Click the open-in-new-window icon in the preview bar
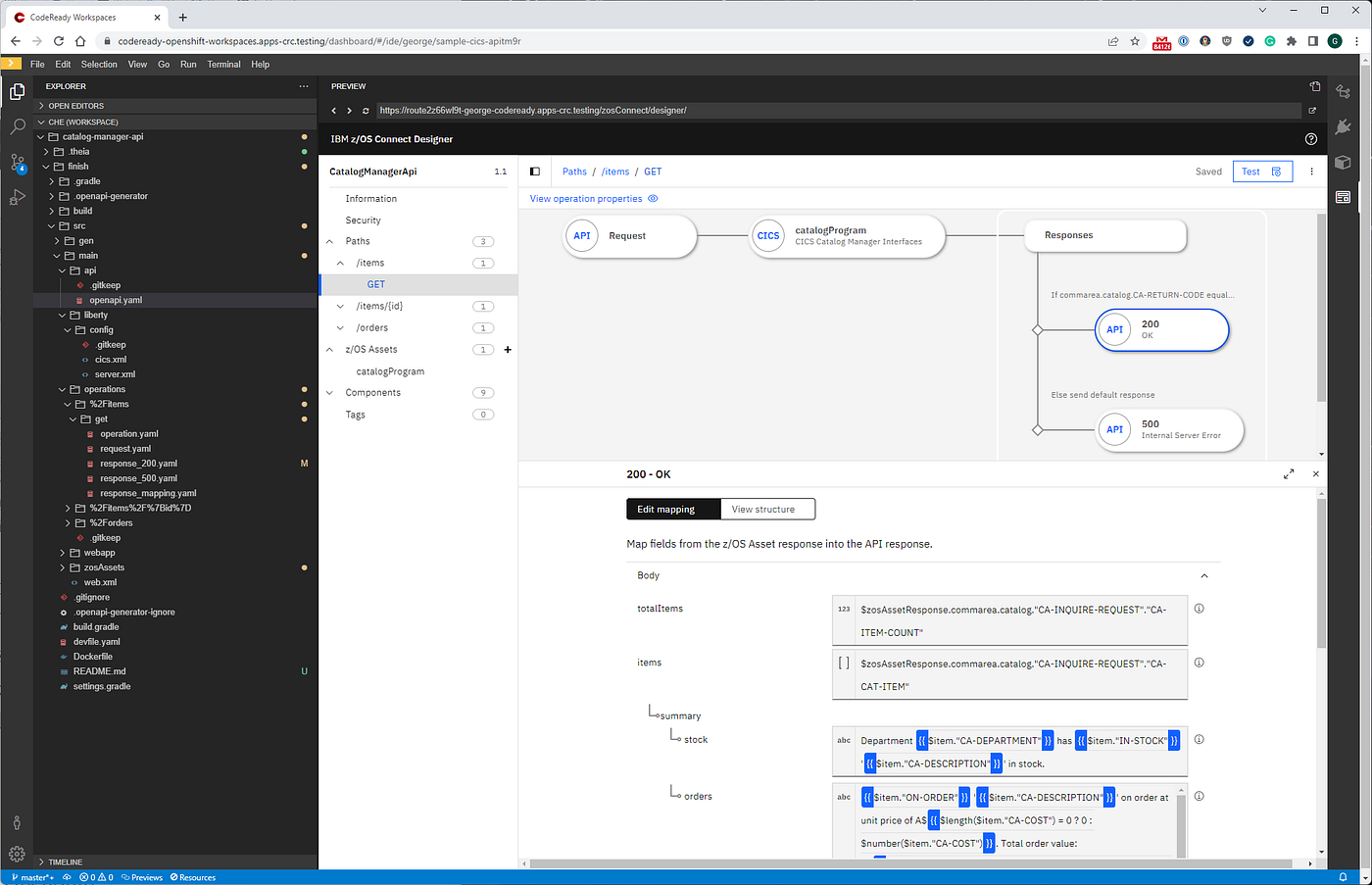Viewport: 1372px width, 885px height. [x=1313, y=111]
